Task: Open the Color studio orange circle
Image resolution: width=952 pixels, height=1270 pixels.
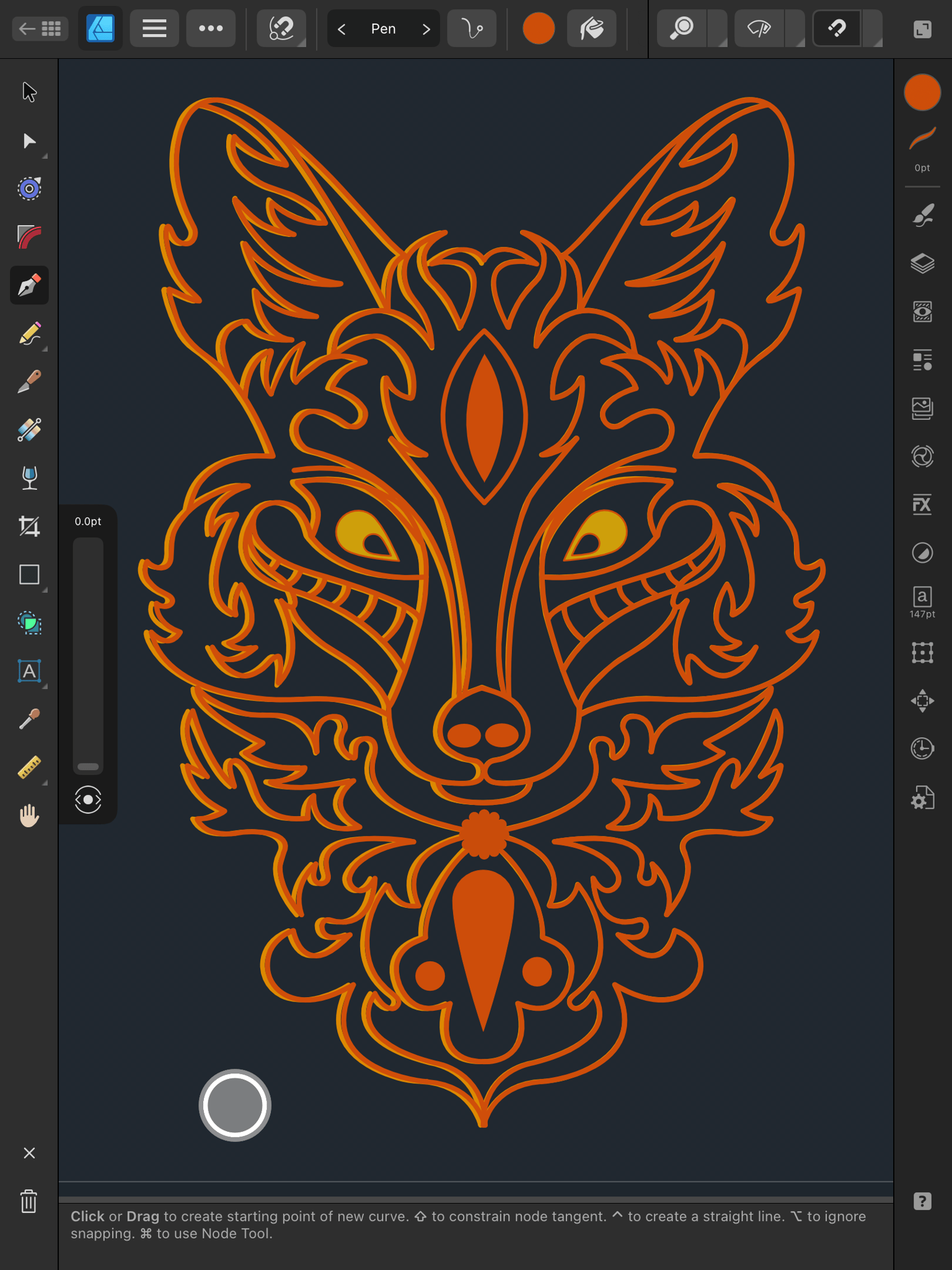Action: click(x=922, y=92)
